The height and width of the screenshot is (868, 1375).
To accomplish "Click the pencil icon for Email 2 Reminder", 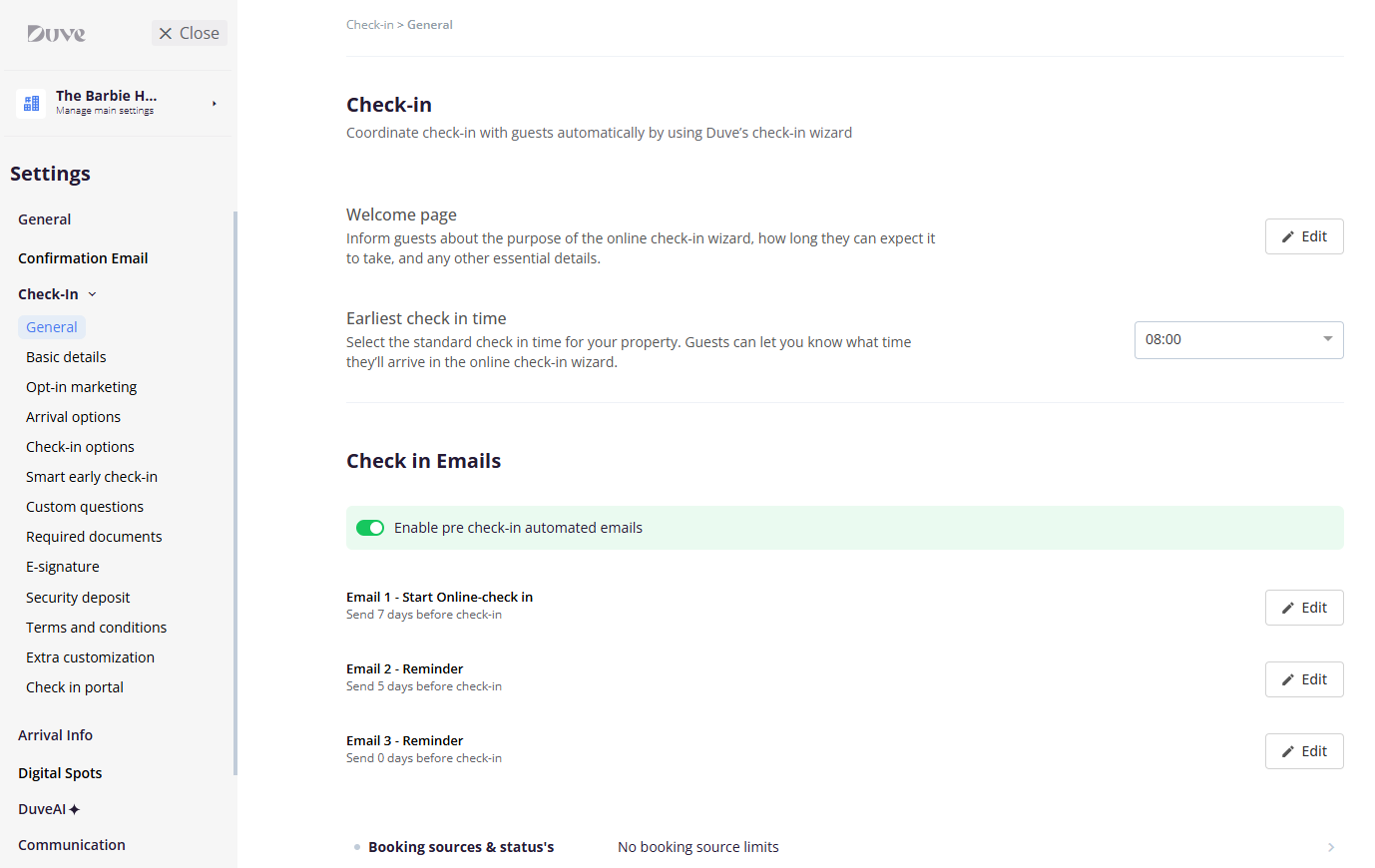I will pyautogui.click(x=1288, y=680).
